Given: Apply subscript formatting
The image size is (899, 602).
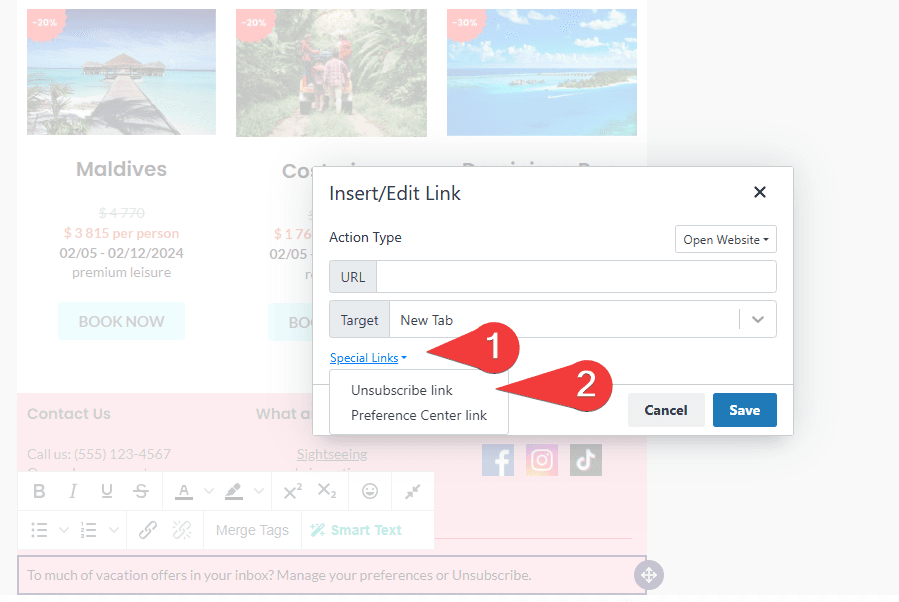Looking at the screenshot, I should tap(327, 491).
